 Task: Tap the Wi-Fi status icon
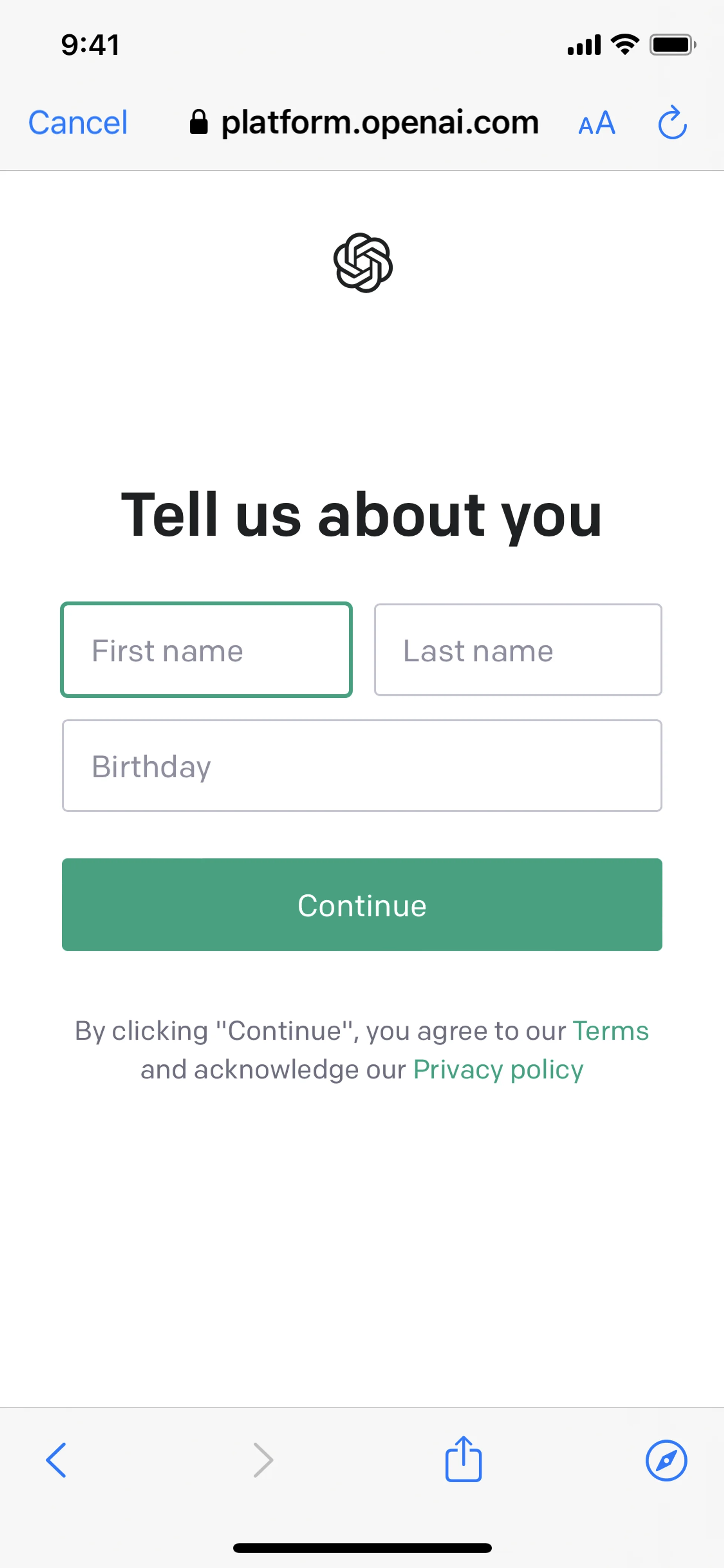(x=625, y=45)
